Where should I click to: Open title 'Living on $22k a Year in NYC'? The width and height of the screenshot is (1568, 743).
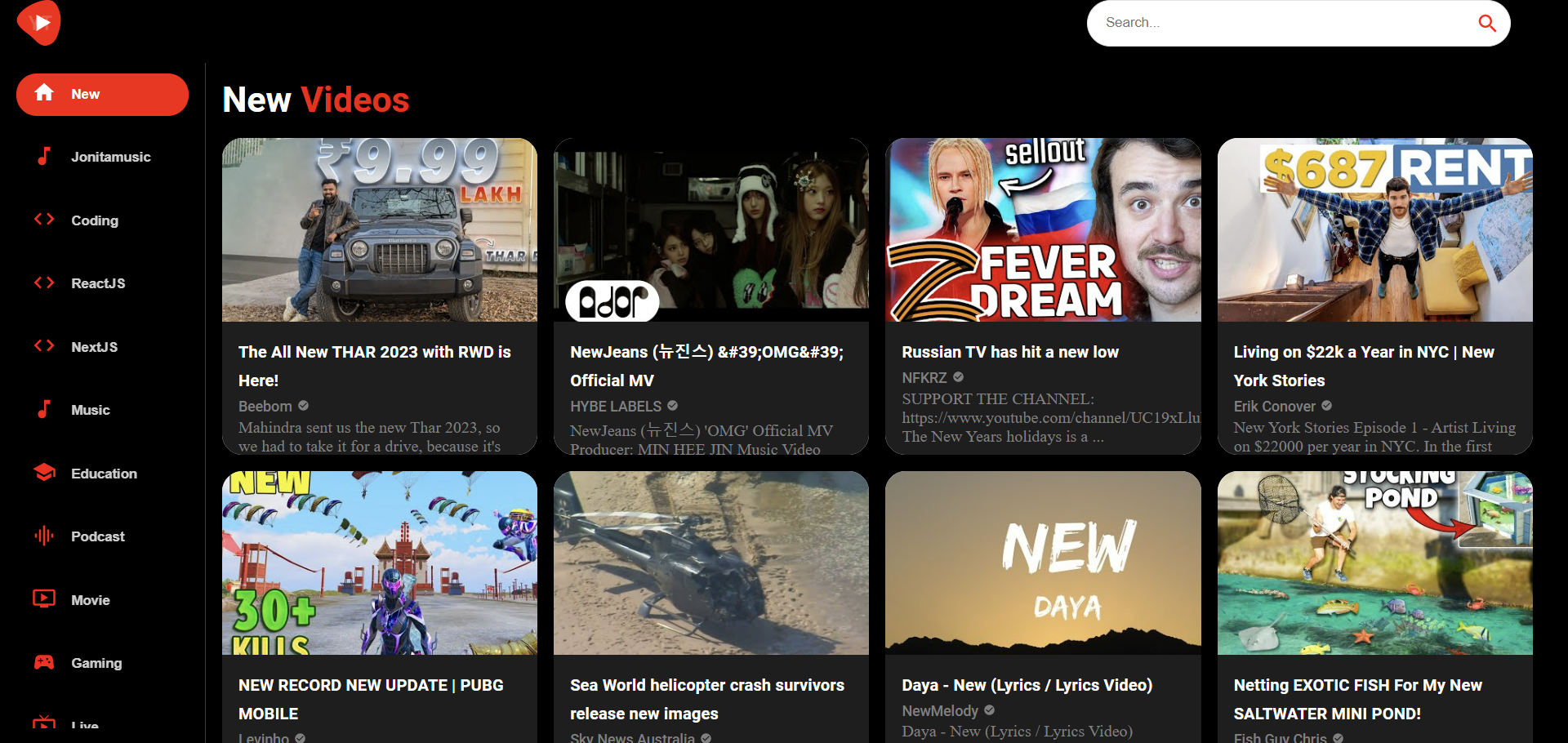tap(1364, 366)
